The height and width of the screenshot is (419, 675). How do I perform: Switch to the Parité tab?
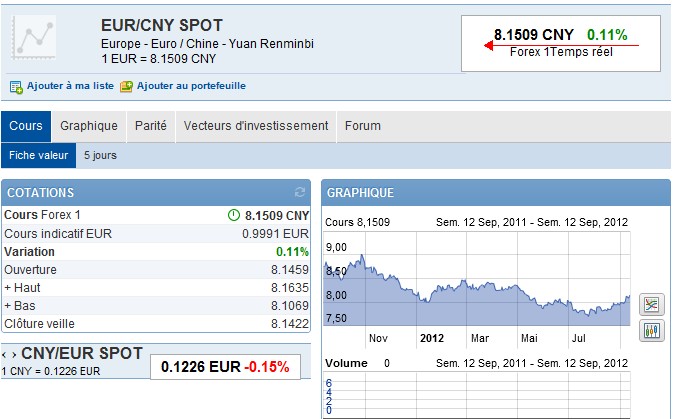[x=151, y=126]
